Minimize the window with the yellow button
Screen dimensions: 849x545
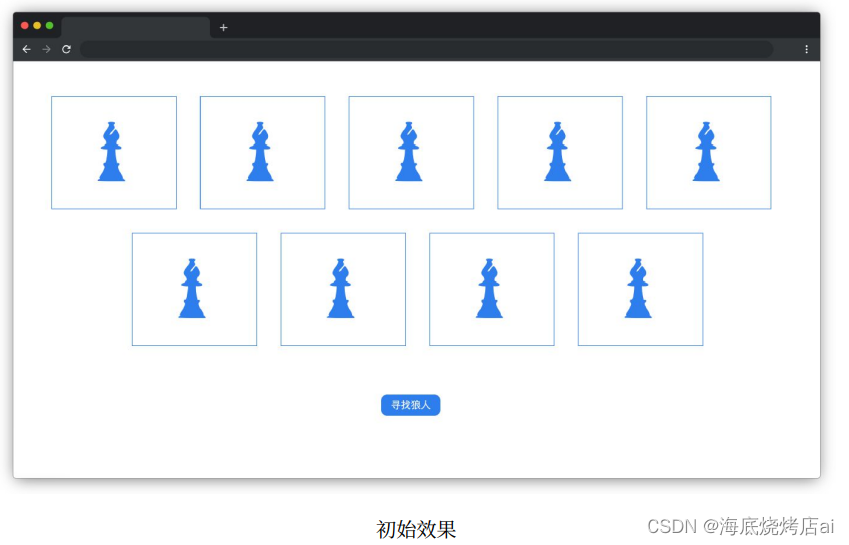37,25
